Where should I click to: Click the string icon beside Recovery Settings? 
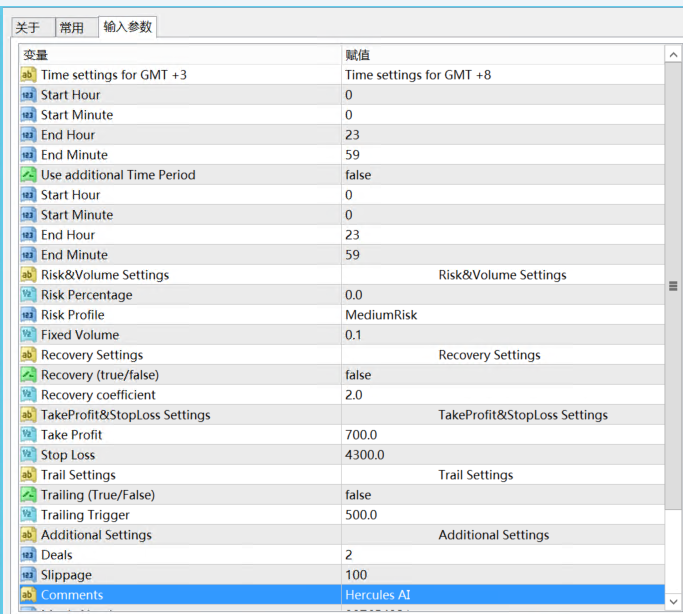coord(28,355)
